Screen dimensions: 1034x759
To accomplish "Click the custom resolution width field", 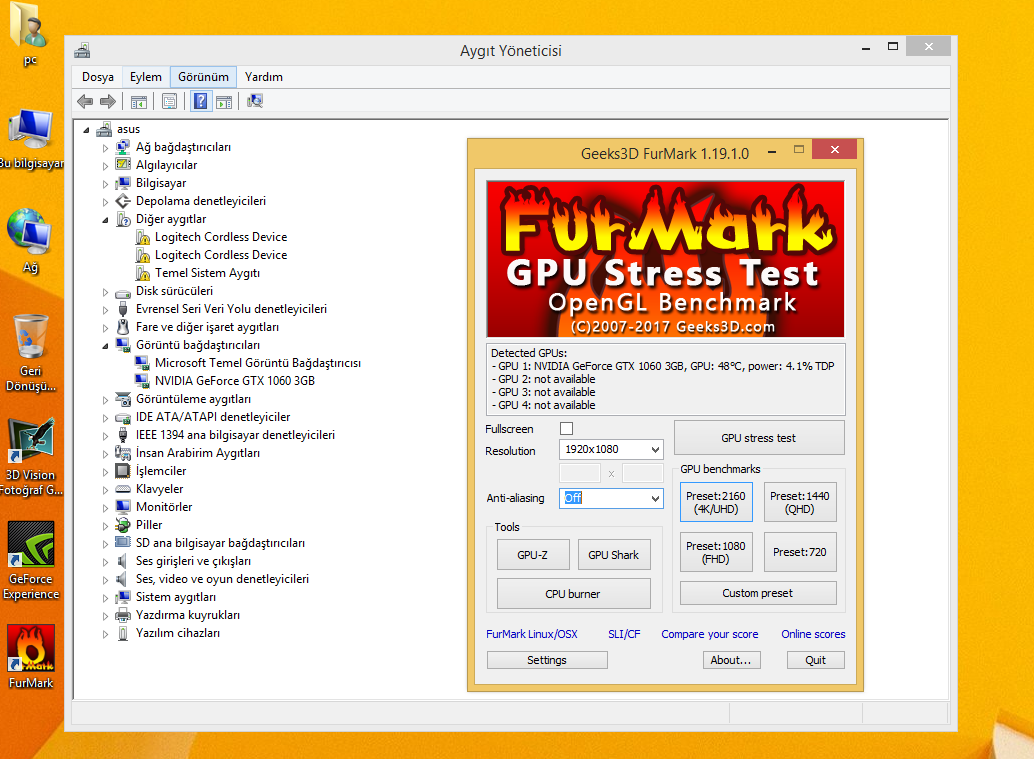I will pyautogui.click(x=580, y=473).
